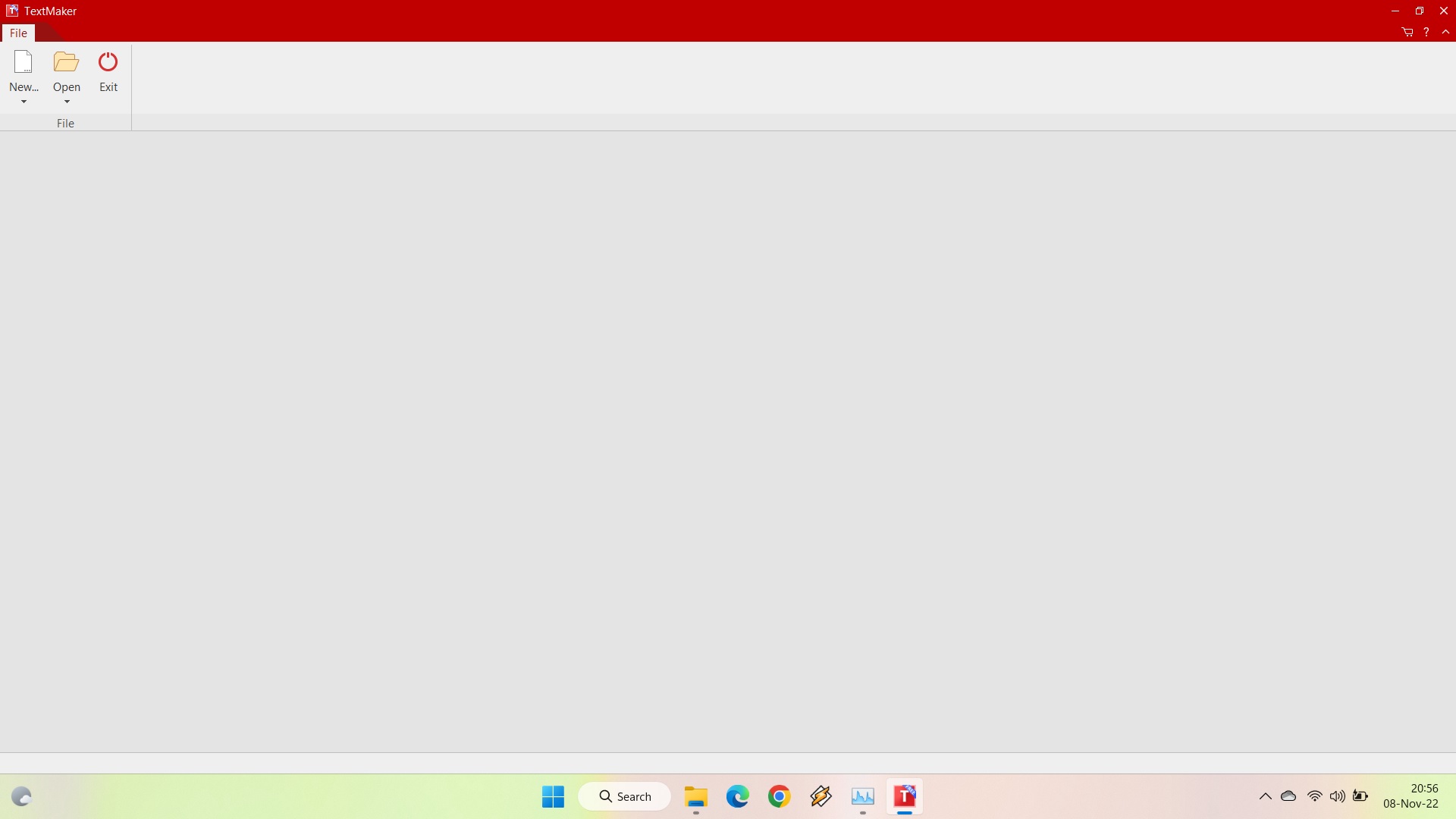Select the File ribbon tab
Screen dimensions: 1456x819
[18, 33]
